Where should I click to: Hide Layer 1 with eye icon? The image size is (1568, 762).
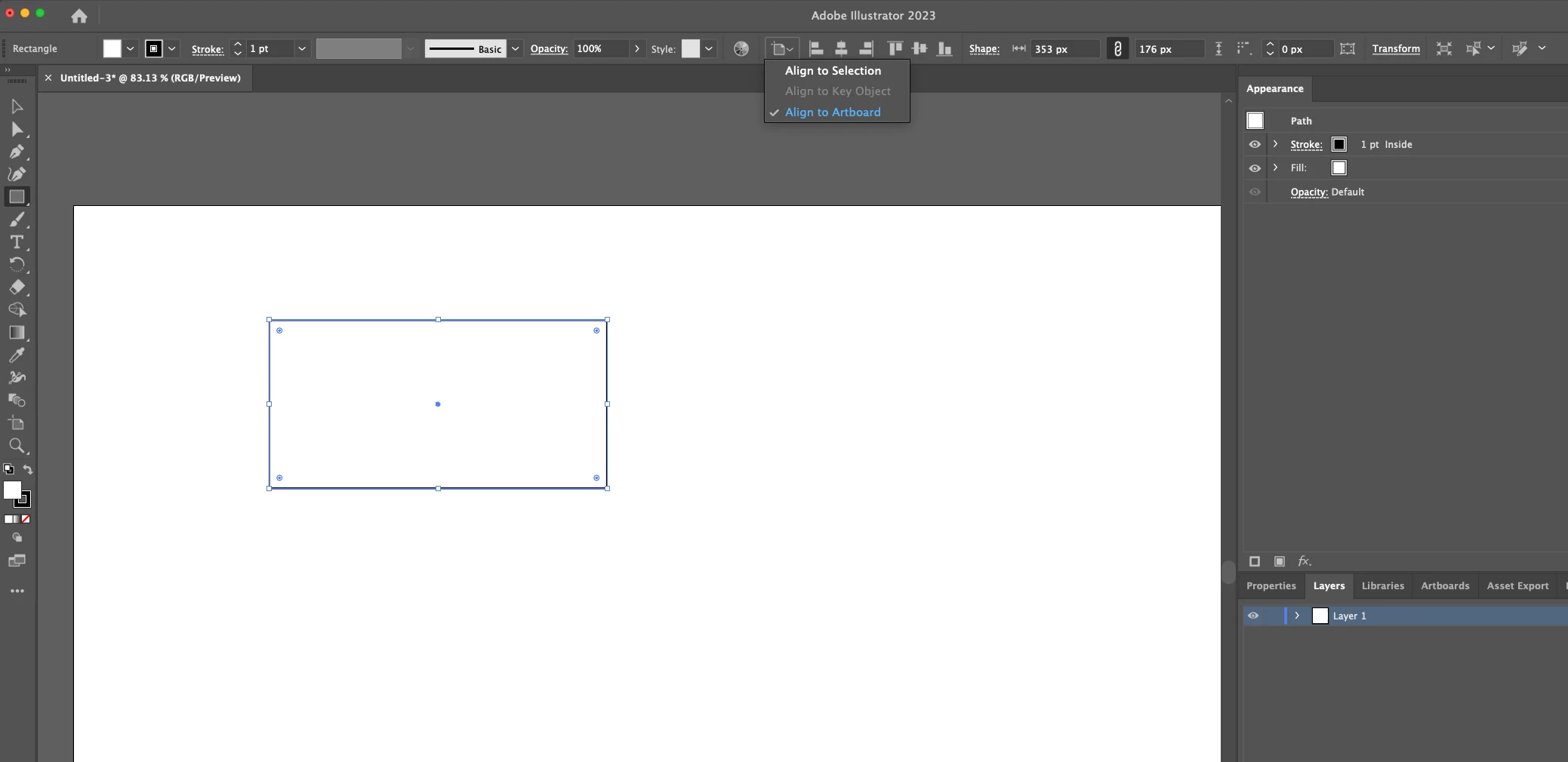tap(1253, 616)
